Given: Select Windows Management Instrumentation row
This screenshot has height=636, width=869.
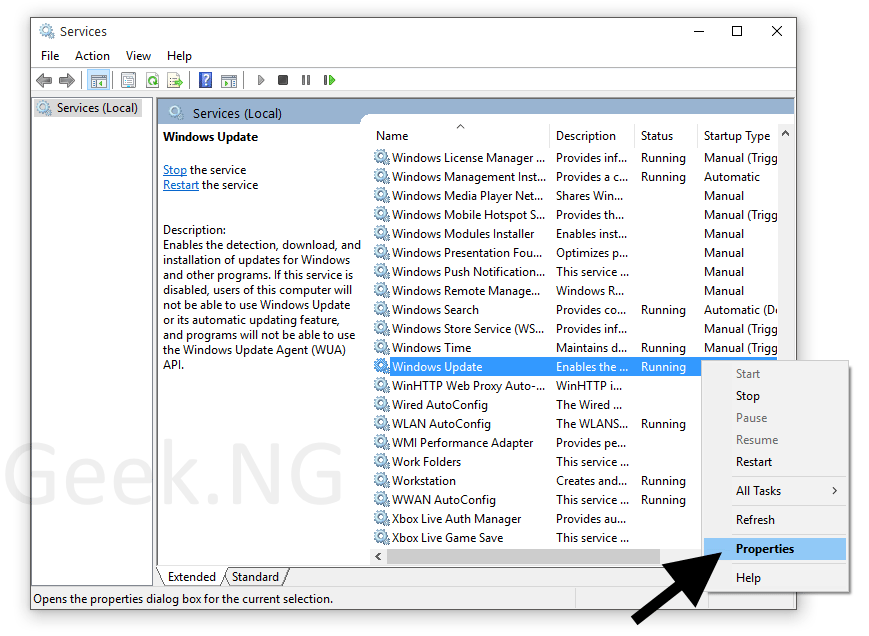Looking at the screenshot, I should (x=575, y=177).
